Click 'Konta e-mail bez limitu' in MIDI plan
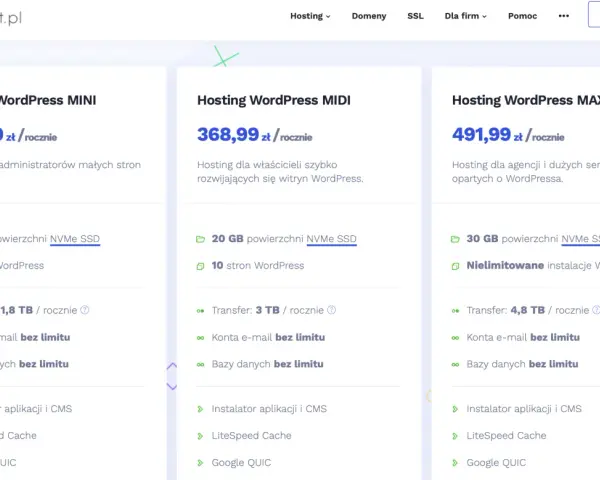The width and height of the screenshot is (600, 480). [268, 337]
